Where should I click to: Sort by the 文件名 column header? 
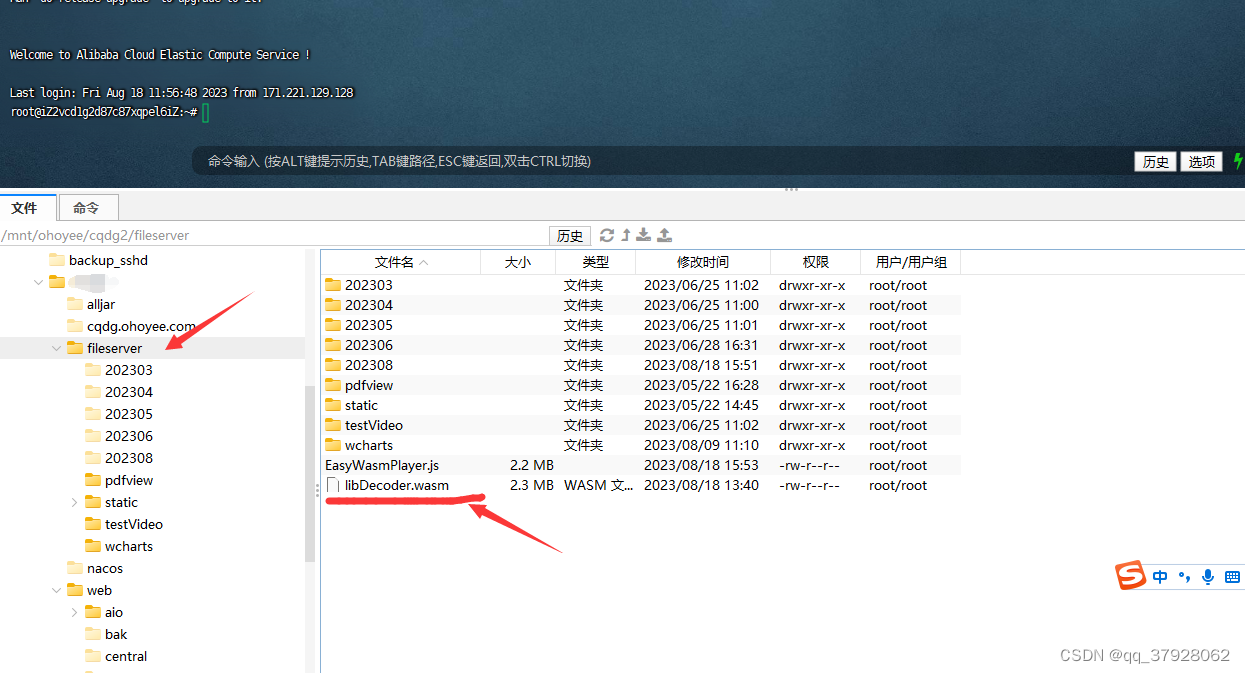[x=400, y=262]
